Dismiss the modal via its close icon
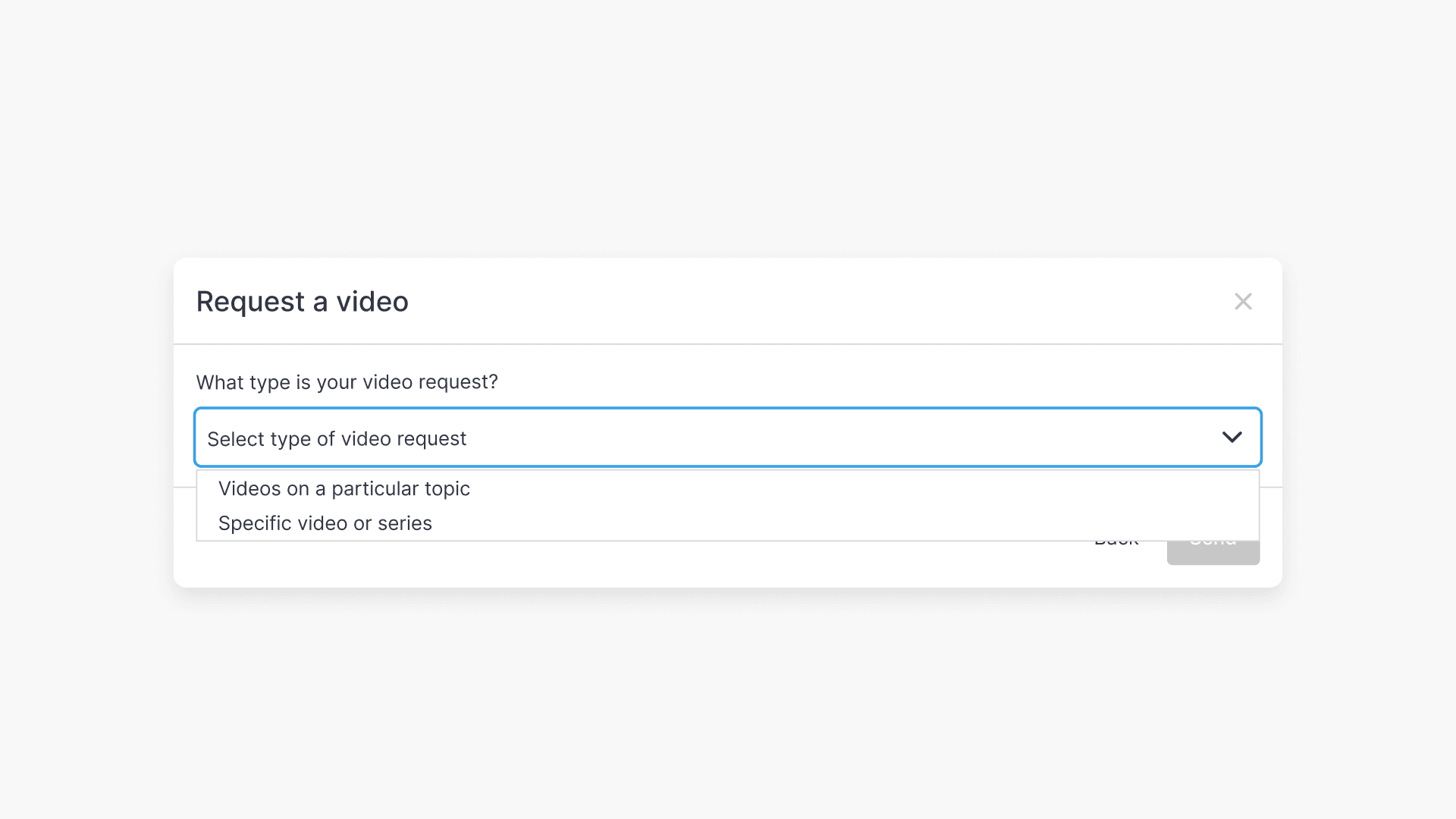 tap(1243, 301)
